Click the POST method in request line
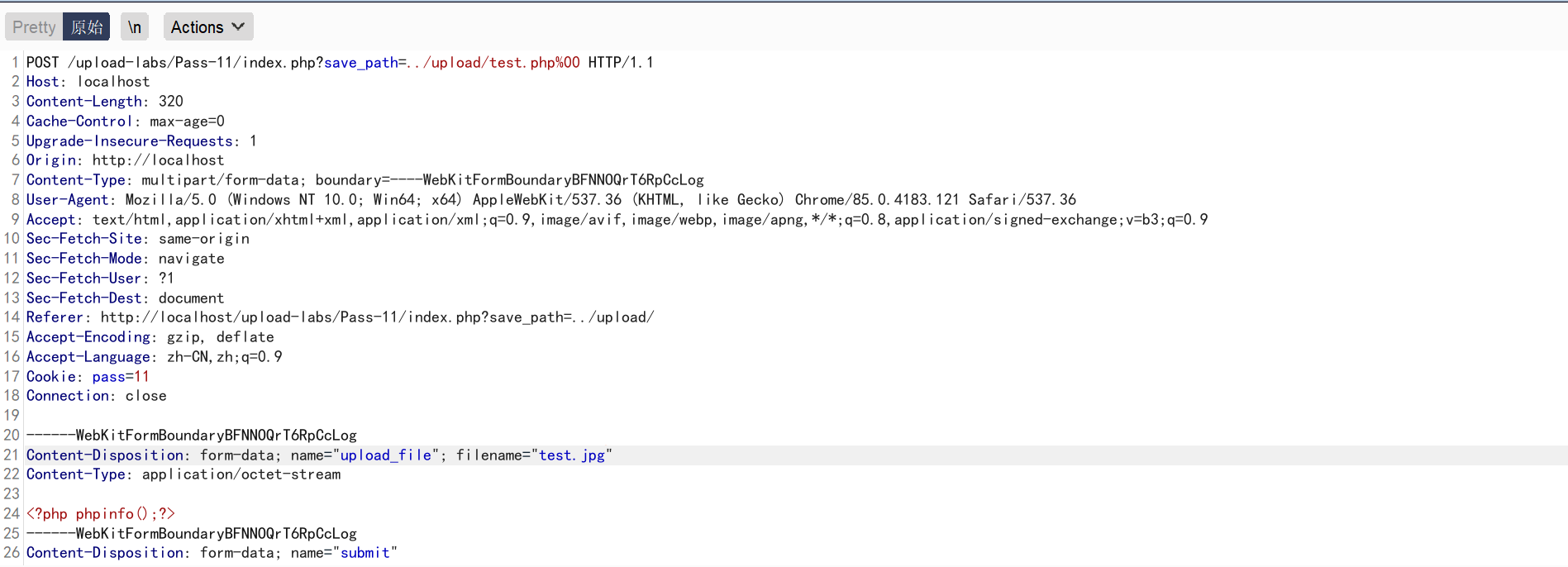Viewport: 1568px width, 567px height. (42, 63)
